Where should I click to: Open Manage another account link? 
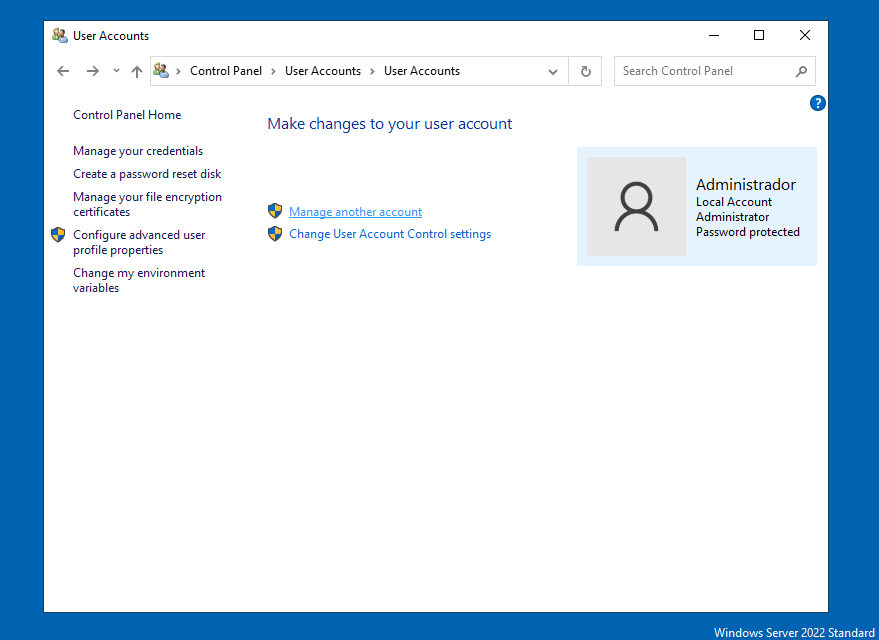(x=355, y=212)
